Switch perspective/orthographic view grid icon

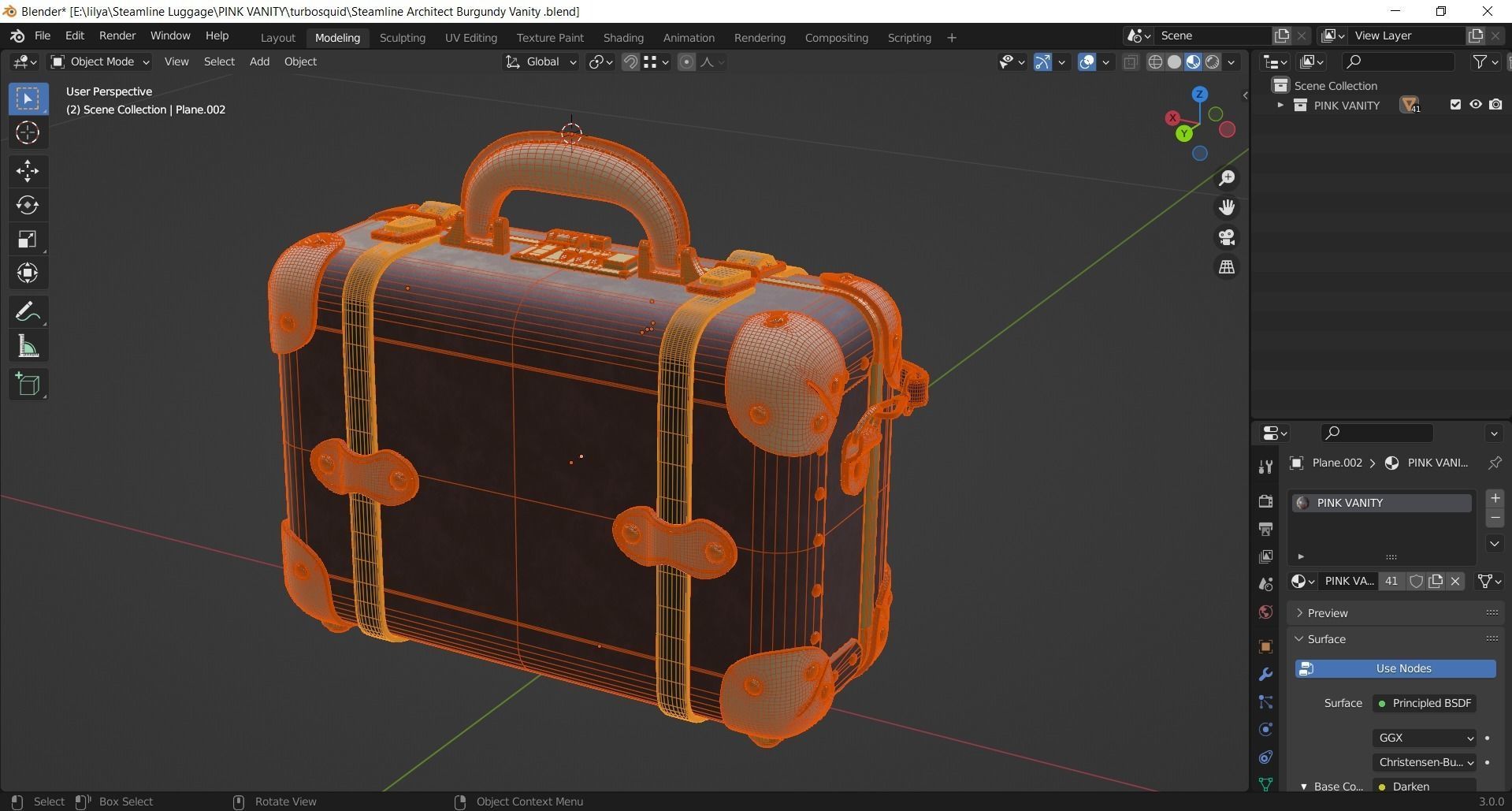(1227, 267)
